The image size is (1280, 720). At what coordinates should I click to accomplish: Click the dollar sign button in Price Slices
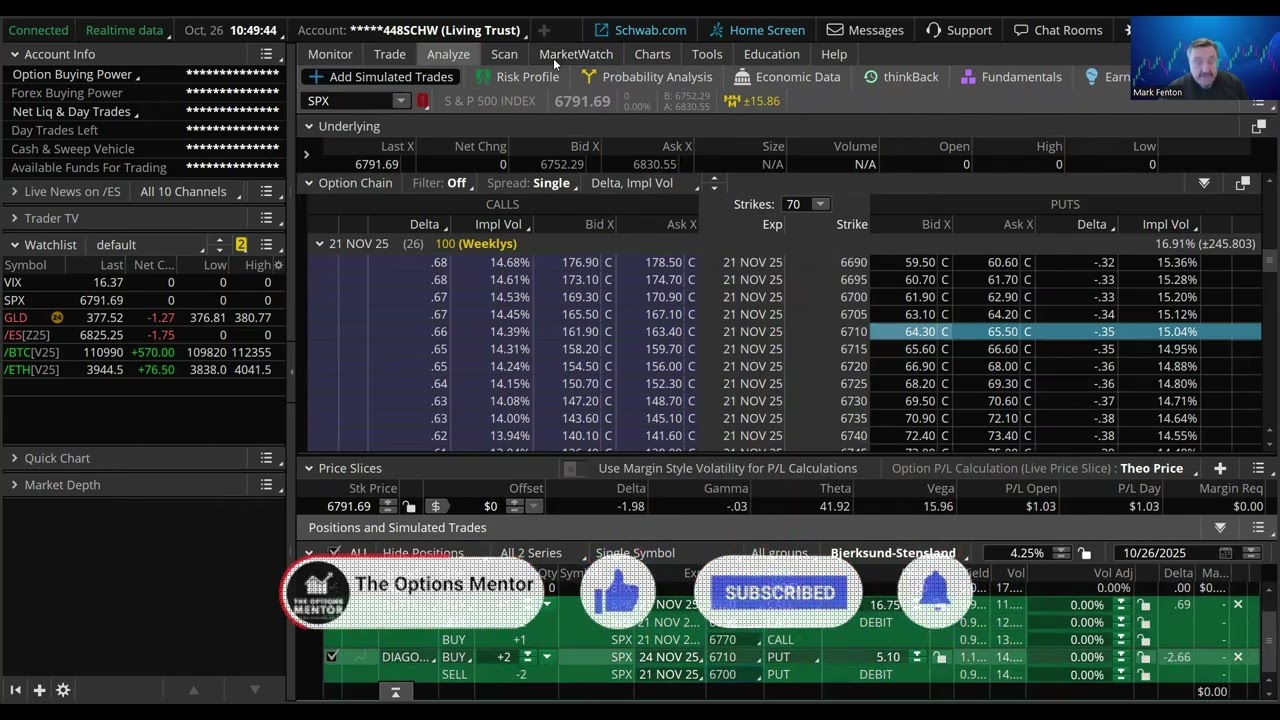435,507
